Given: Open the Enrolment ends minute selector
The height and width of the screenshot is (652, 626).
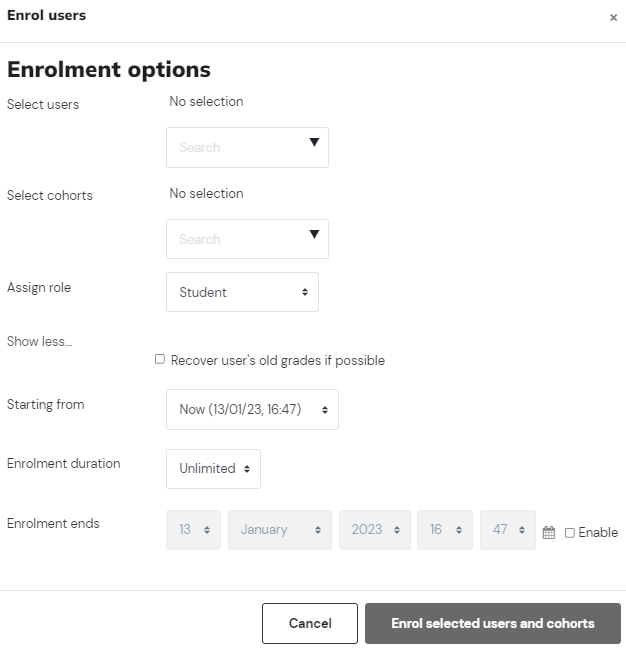Looking at the screenshot, I should coord(508,530).
